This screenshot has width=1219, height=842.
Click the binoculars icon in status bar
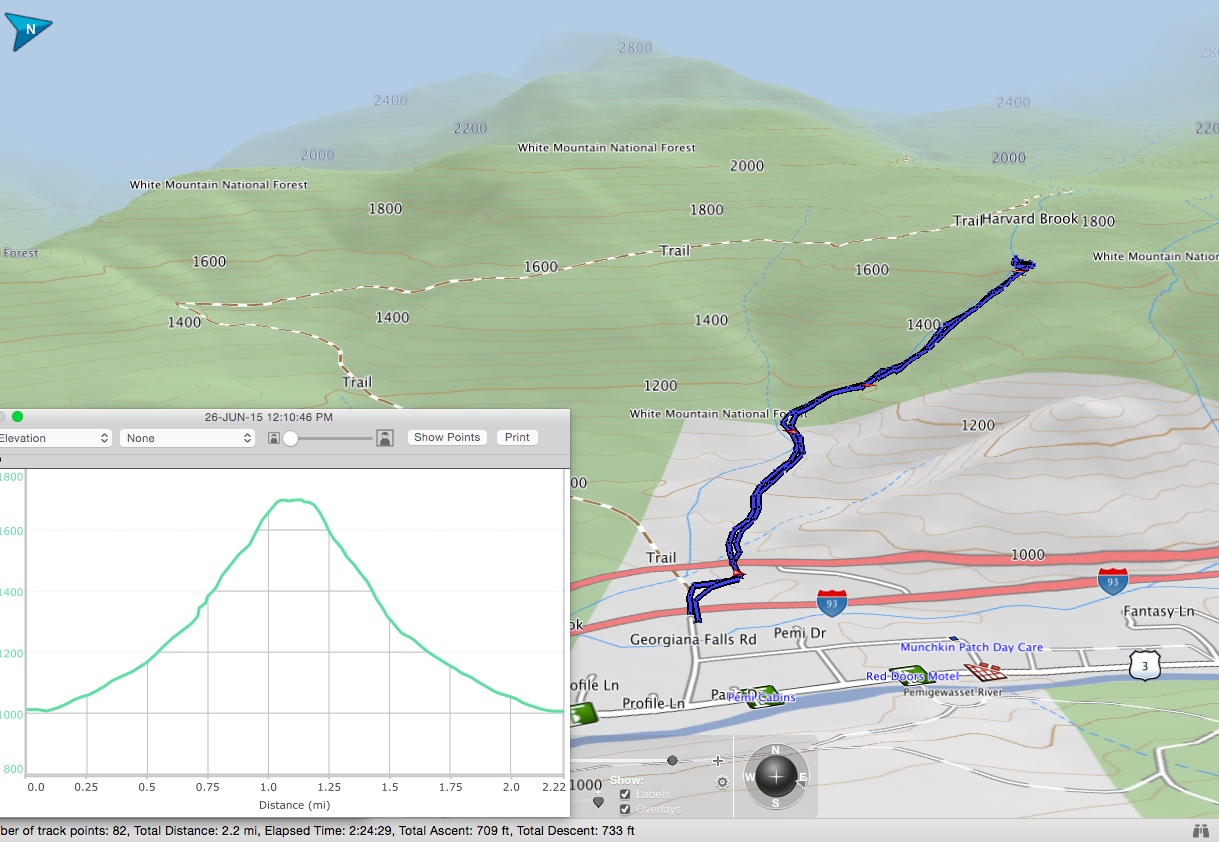pos(1200,831)
